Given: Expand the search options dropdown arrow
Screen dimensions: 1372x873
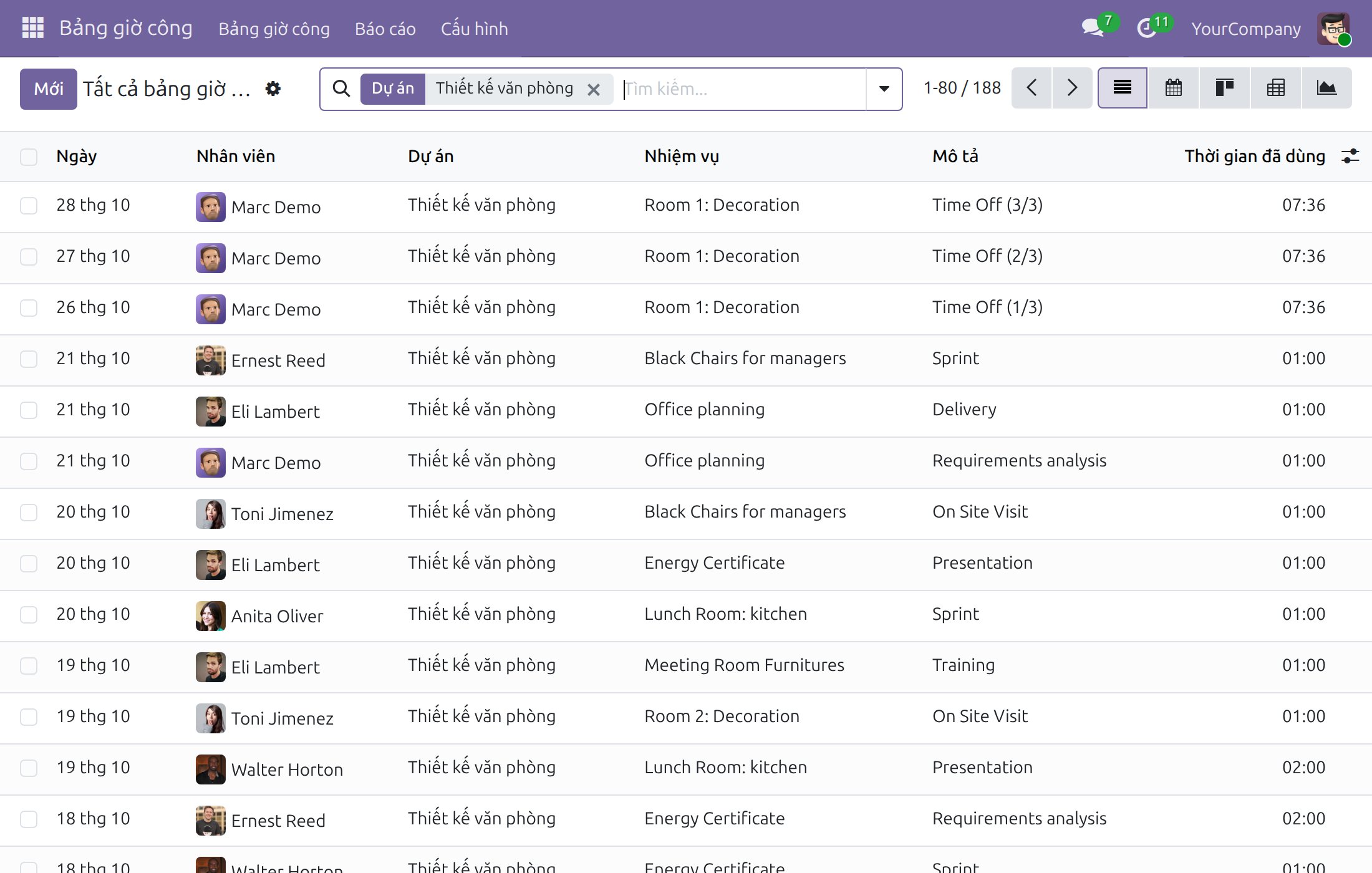Looking at the screenshot, I should tap(884, 89).
